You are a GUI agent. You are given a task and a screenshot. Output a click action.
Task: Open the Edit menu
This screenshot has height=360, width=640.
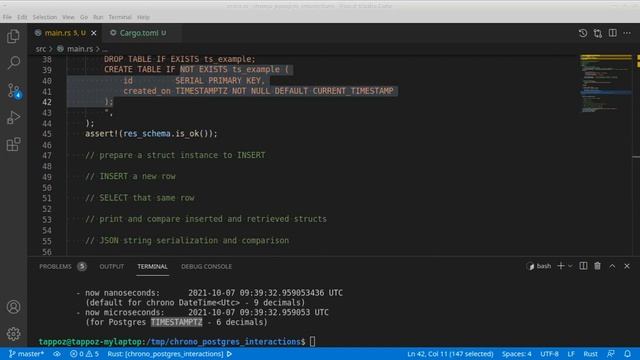[x=22, y=17]
